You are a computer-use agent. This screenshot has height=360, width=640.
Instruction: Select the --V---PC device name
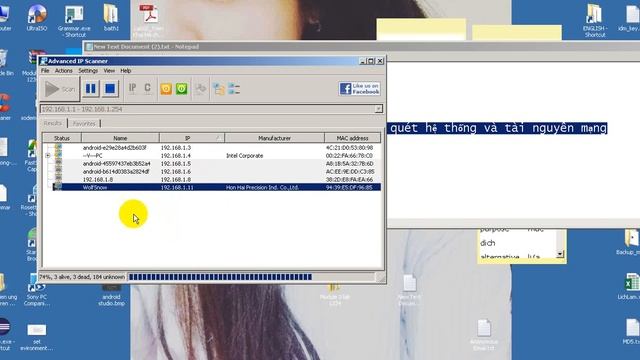click(x=92, y=156)
